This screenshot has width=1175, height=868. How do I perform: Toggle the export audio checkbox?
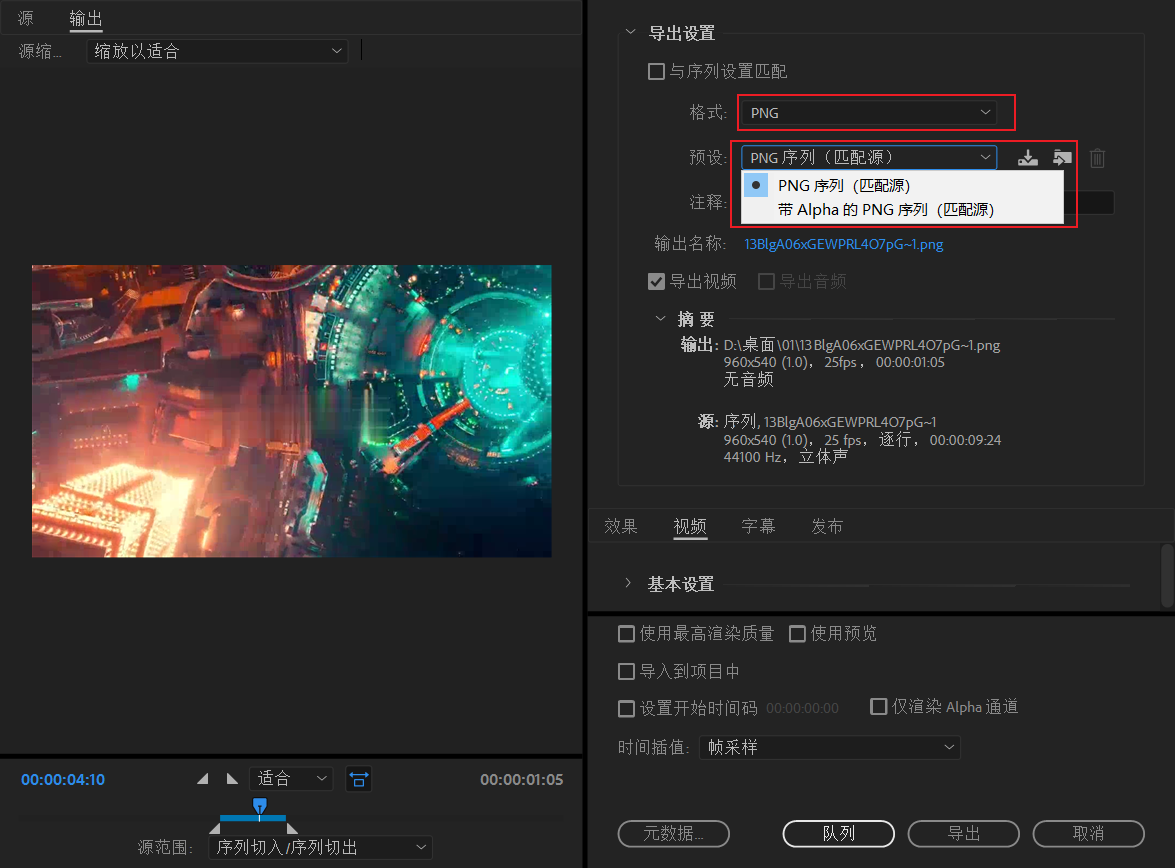point(766,281)
